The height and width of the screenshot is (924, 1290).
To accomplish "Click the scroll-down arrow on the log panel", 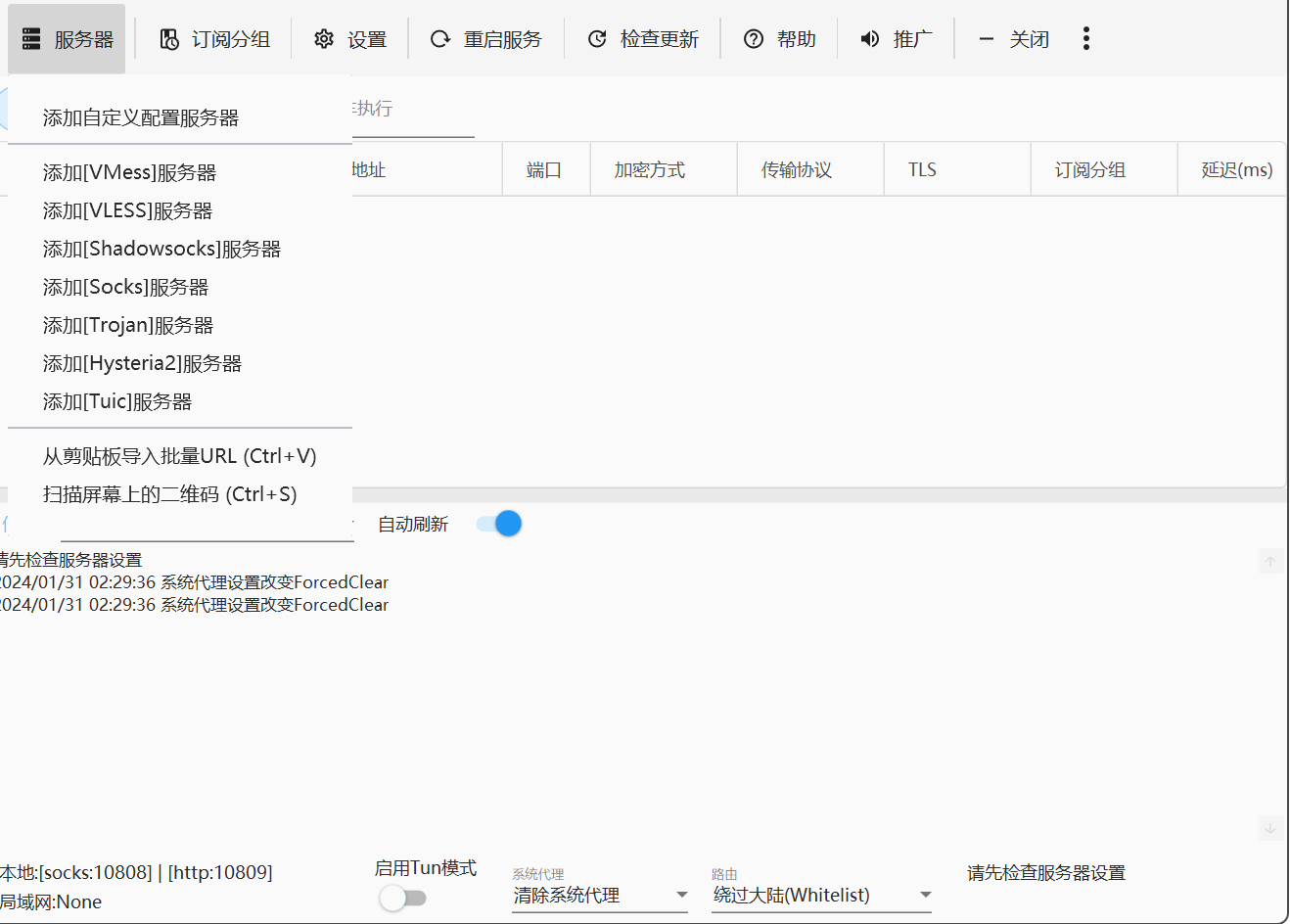I will click(x=1269, y=828).
